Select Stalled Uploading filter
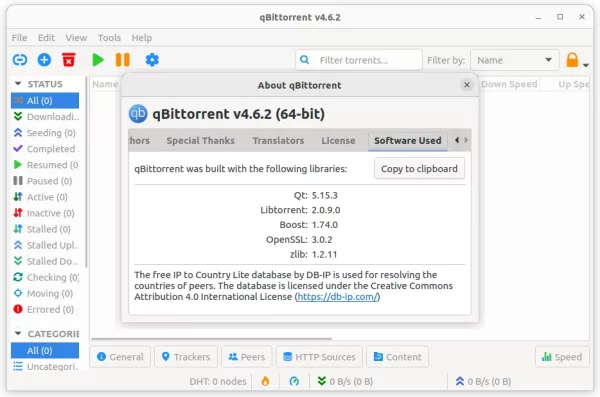 coord(45,245)
